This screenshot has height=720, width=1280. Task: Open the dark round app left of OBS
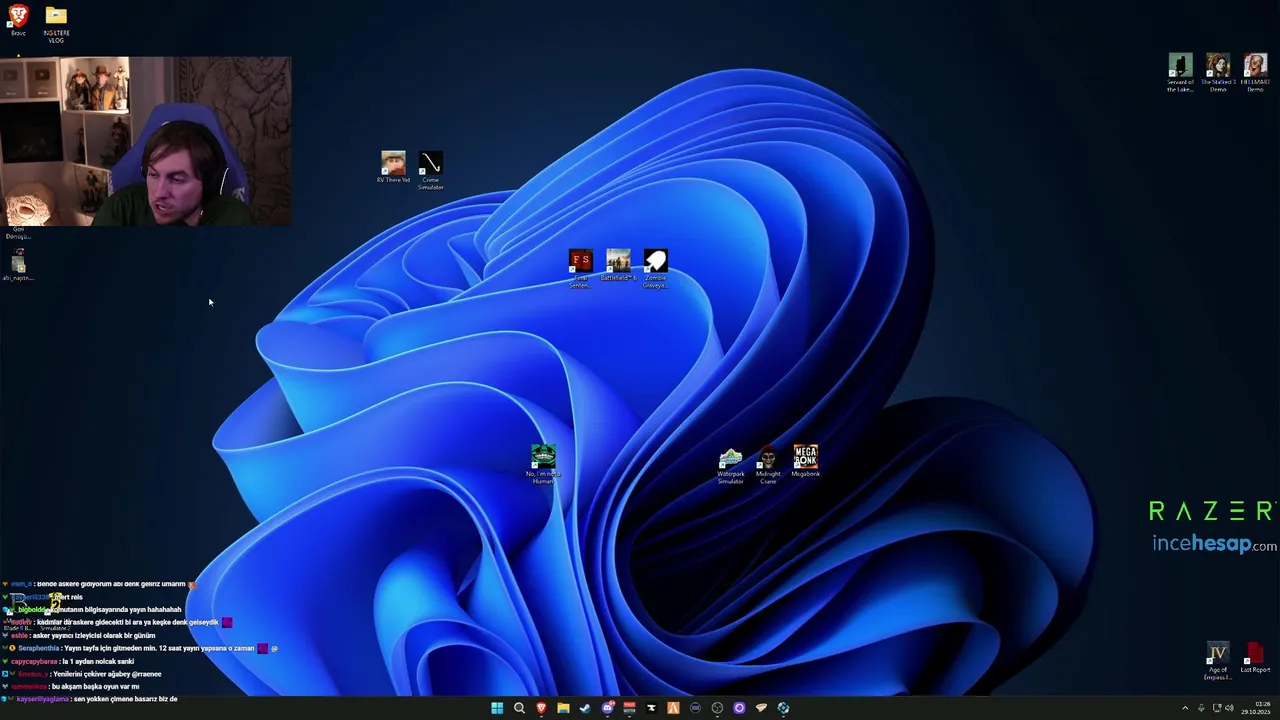pyautogui.click(x=695, y=708)
